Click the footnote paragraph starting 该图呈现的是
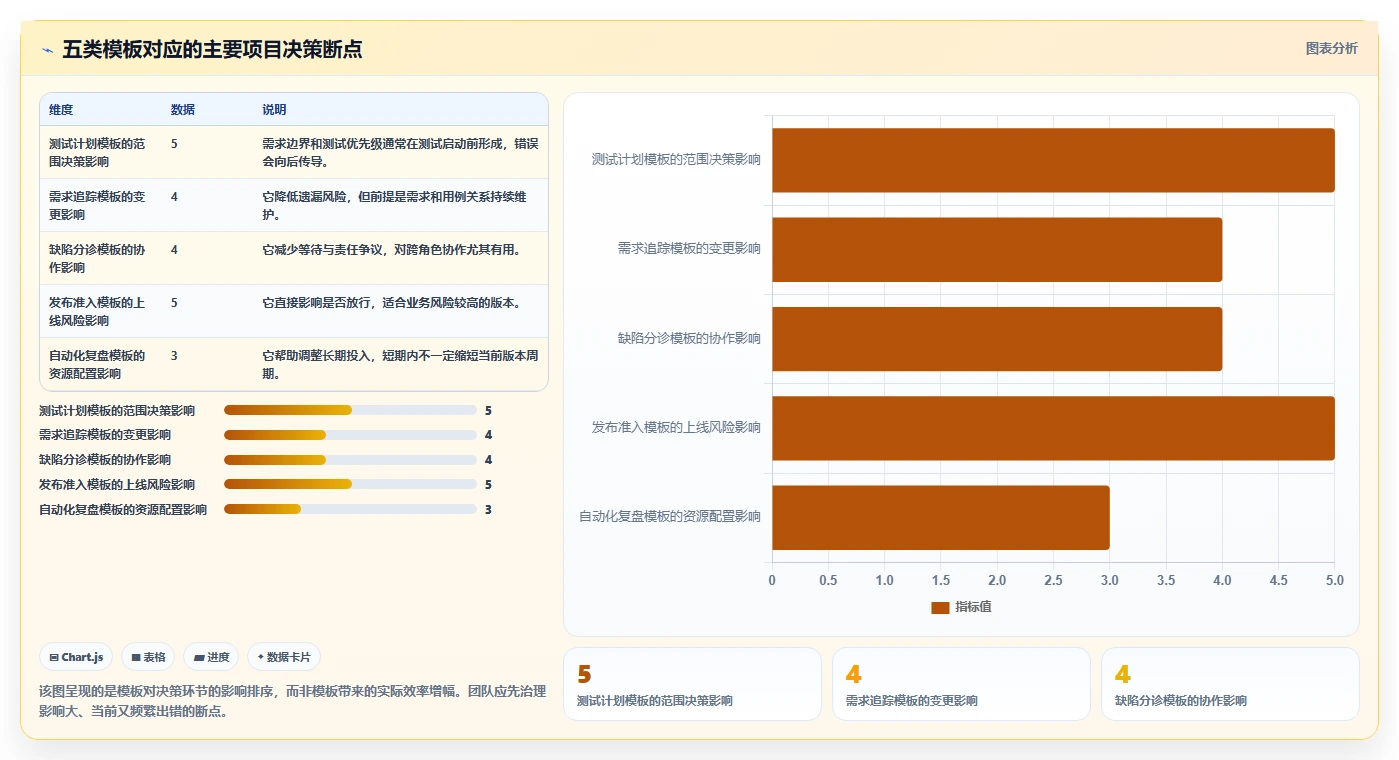 pos(292,701)
